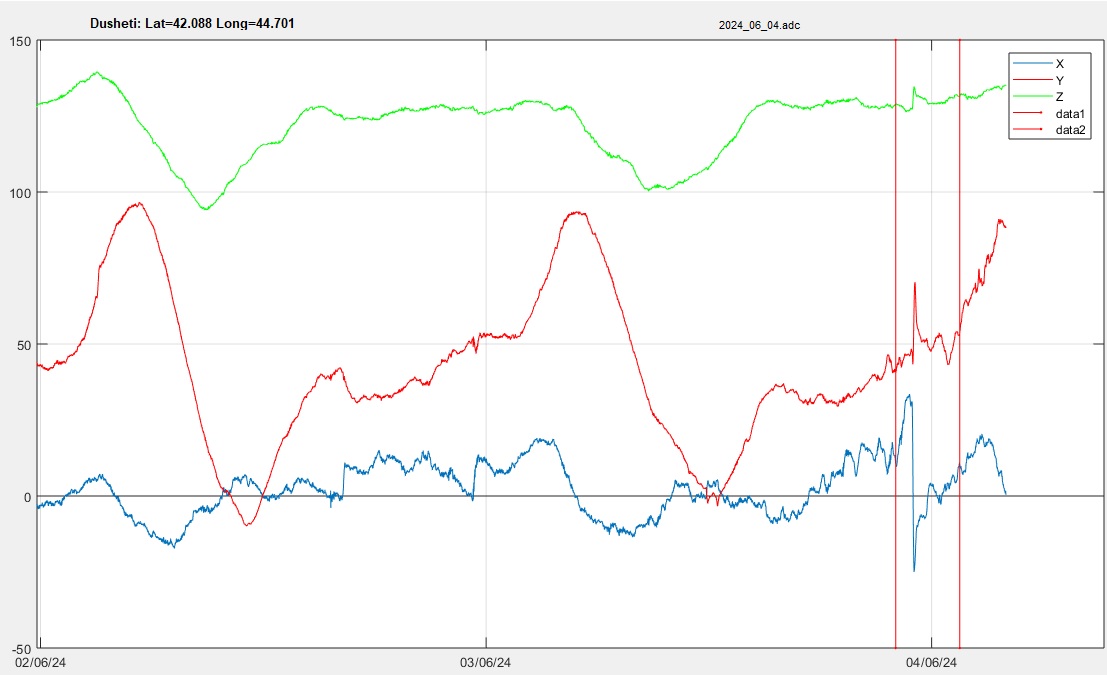Viewport: 1107px width, 675px height.
Task: Select data2 label in the legend
Action: coord(1071,131)
